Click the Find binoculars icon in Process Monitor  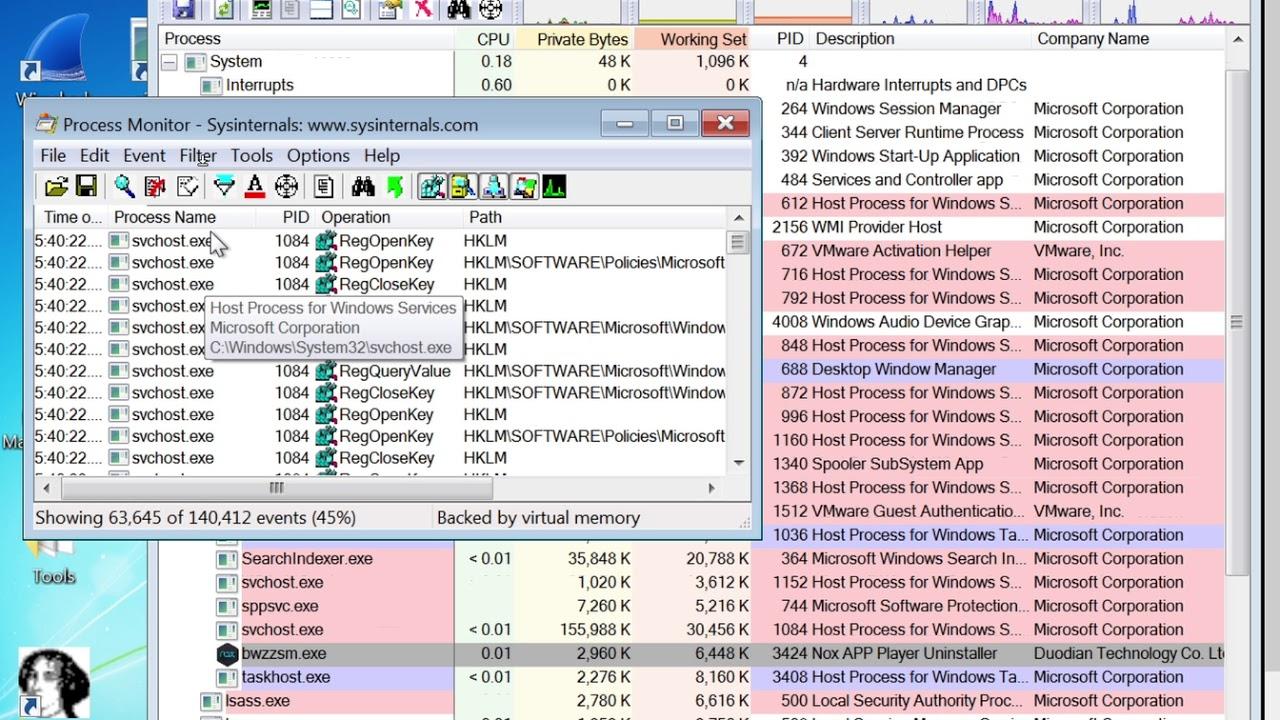[x=364, y=186]
